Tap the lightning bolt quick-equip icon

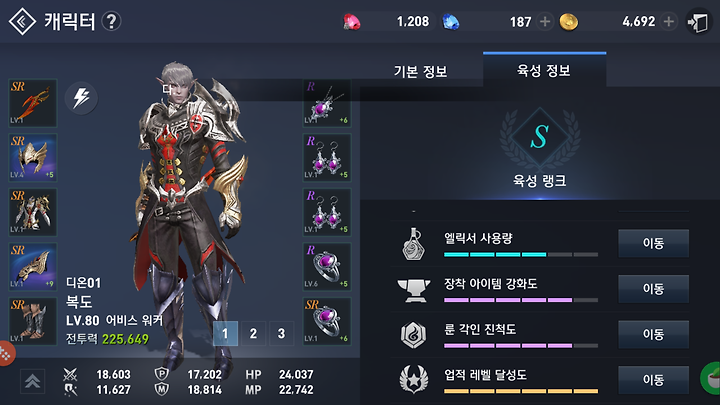(81, 98)
